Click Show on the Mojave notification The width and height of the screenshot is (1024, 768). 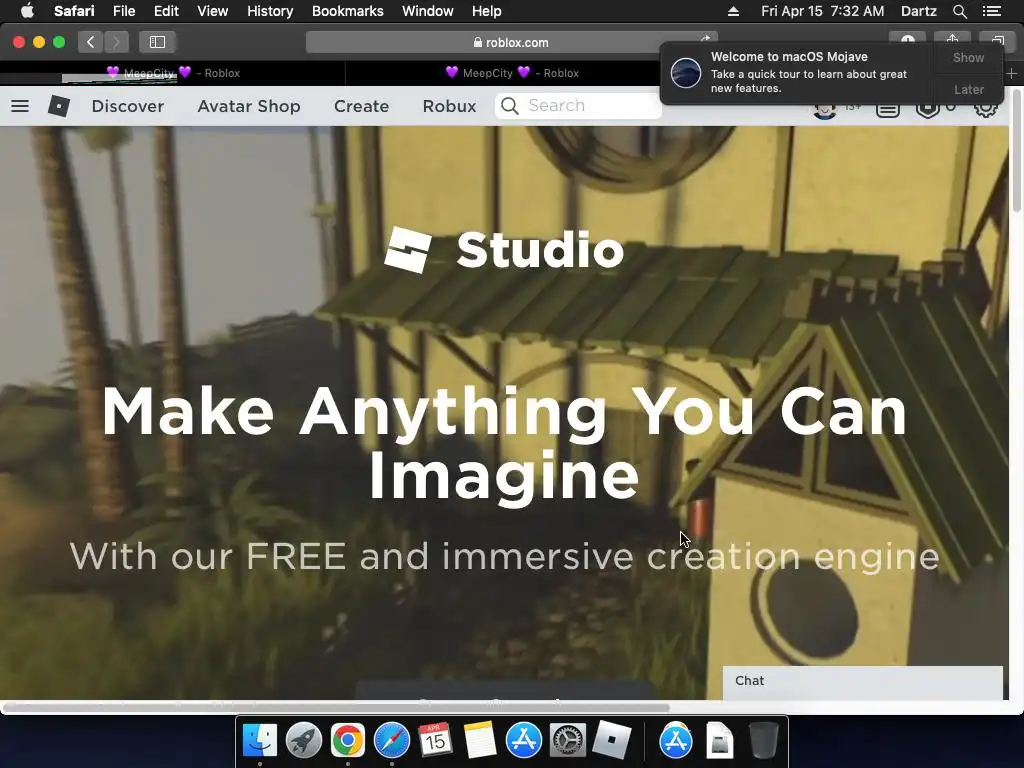(968, 57)
